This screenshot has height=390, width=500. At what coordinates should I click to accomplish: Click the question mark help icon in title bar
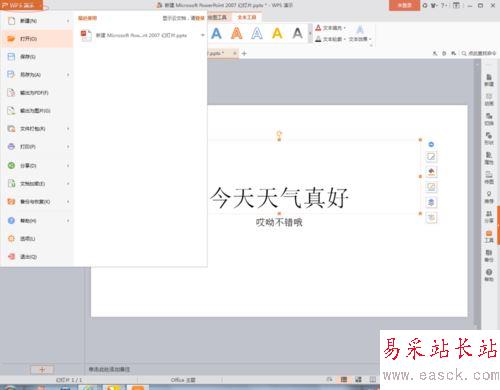pyautogui.click(x=444, y=6)
